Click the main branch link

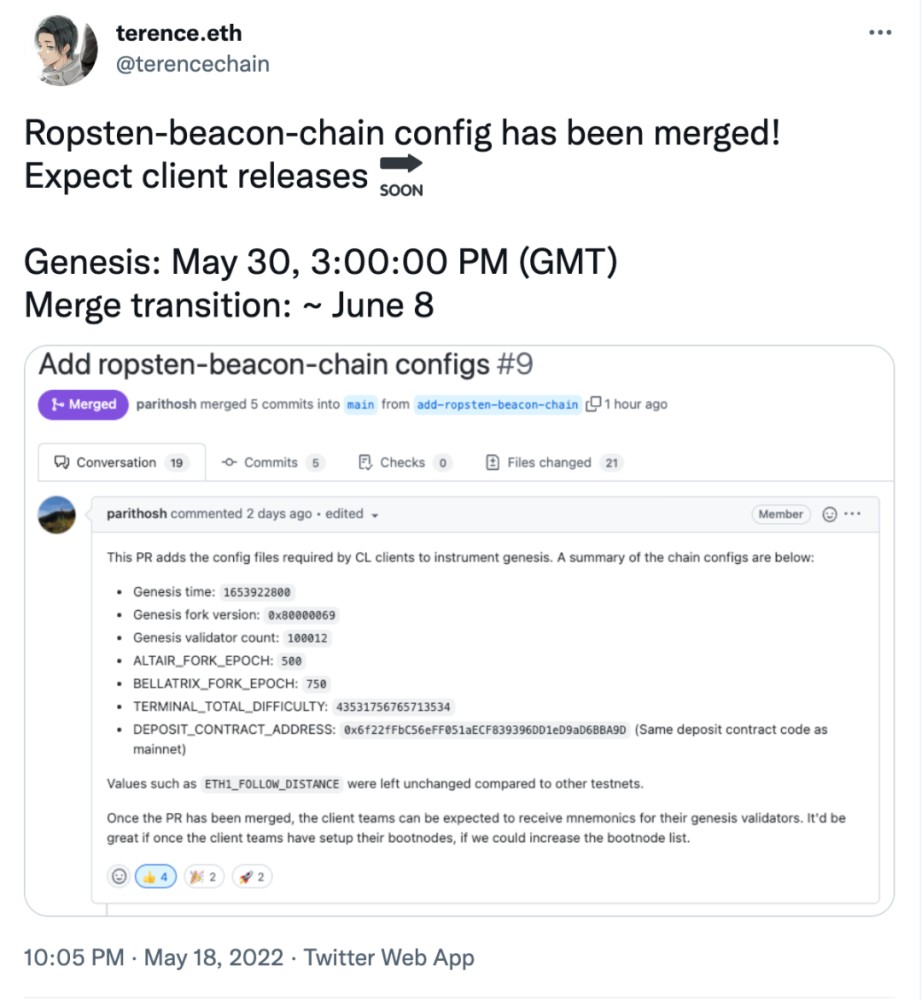[x=361, y=404]
